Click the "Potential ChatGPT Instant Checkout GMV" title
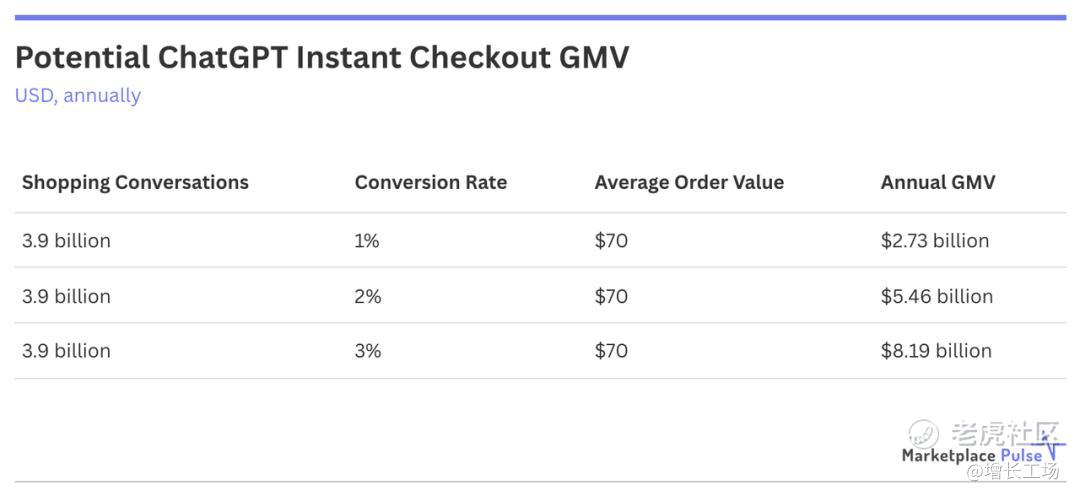The width and height of the screenshot is (1080, 496). point(322,57)
